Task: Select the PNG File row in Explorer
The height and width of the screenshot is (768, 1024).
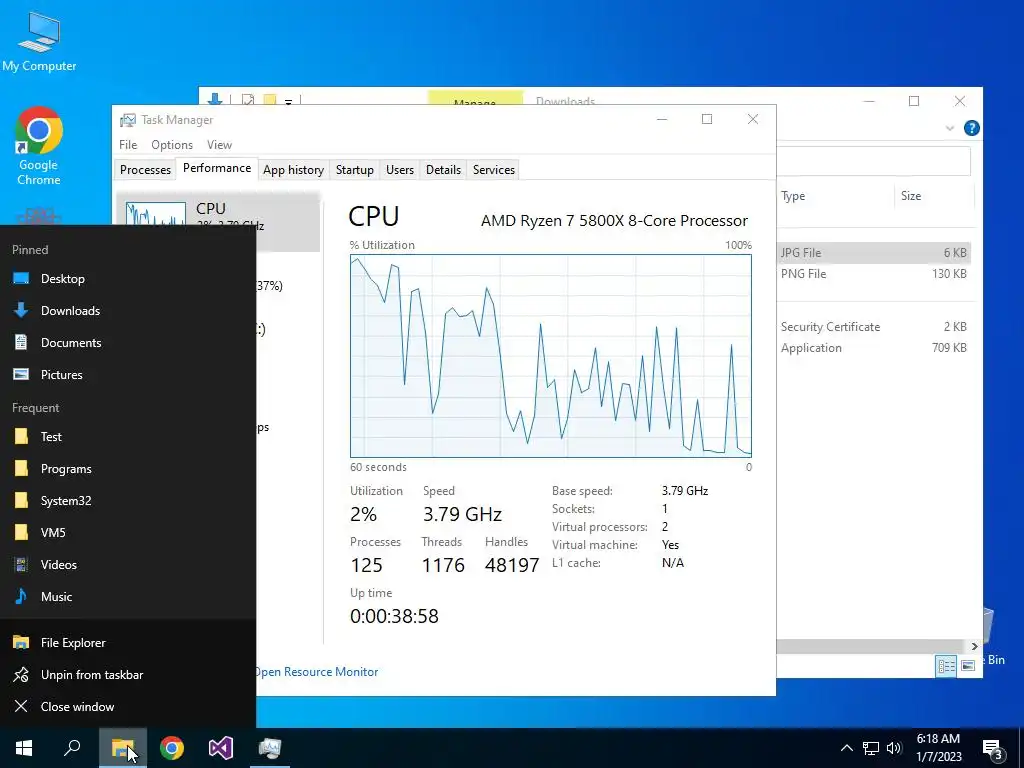Action: pyautogui.click(x=874, y=274)
